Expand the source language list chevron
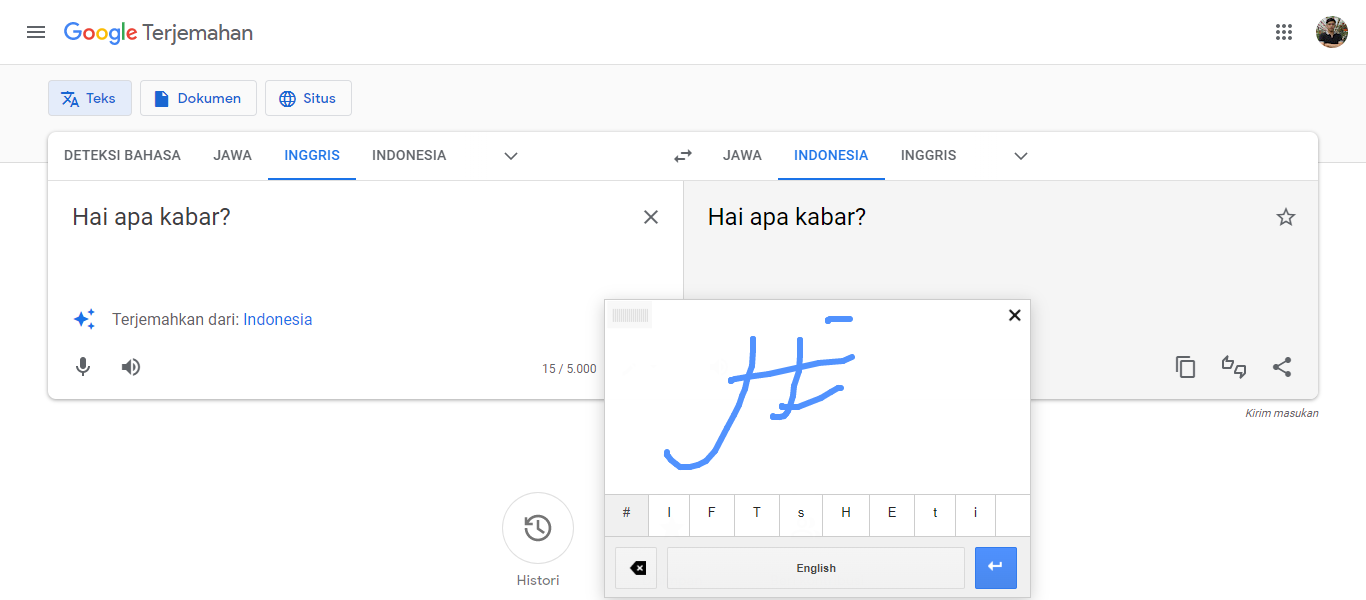 510,156
